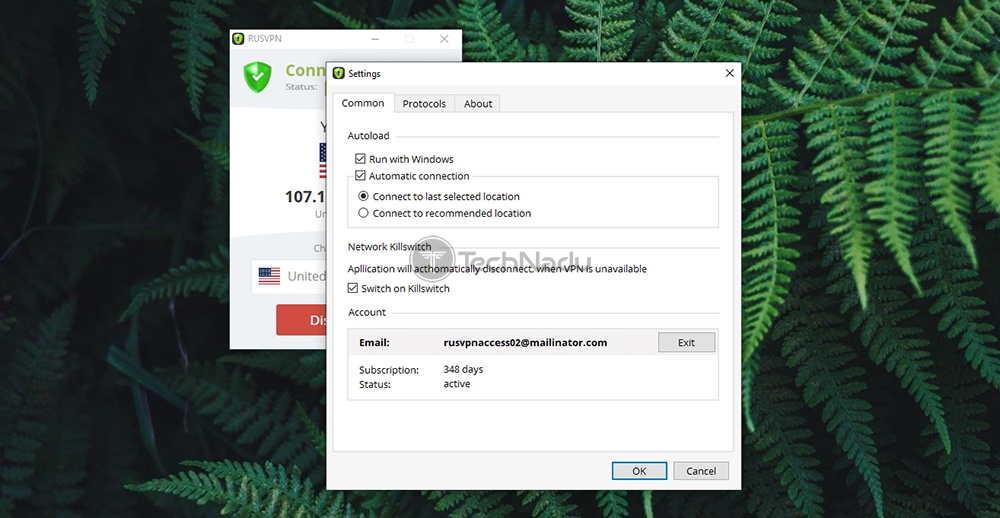Click the US flag in location selector
This screenshot has height=518, width=1000.
click(x=269, y=276)
